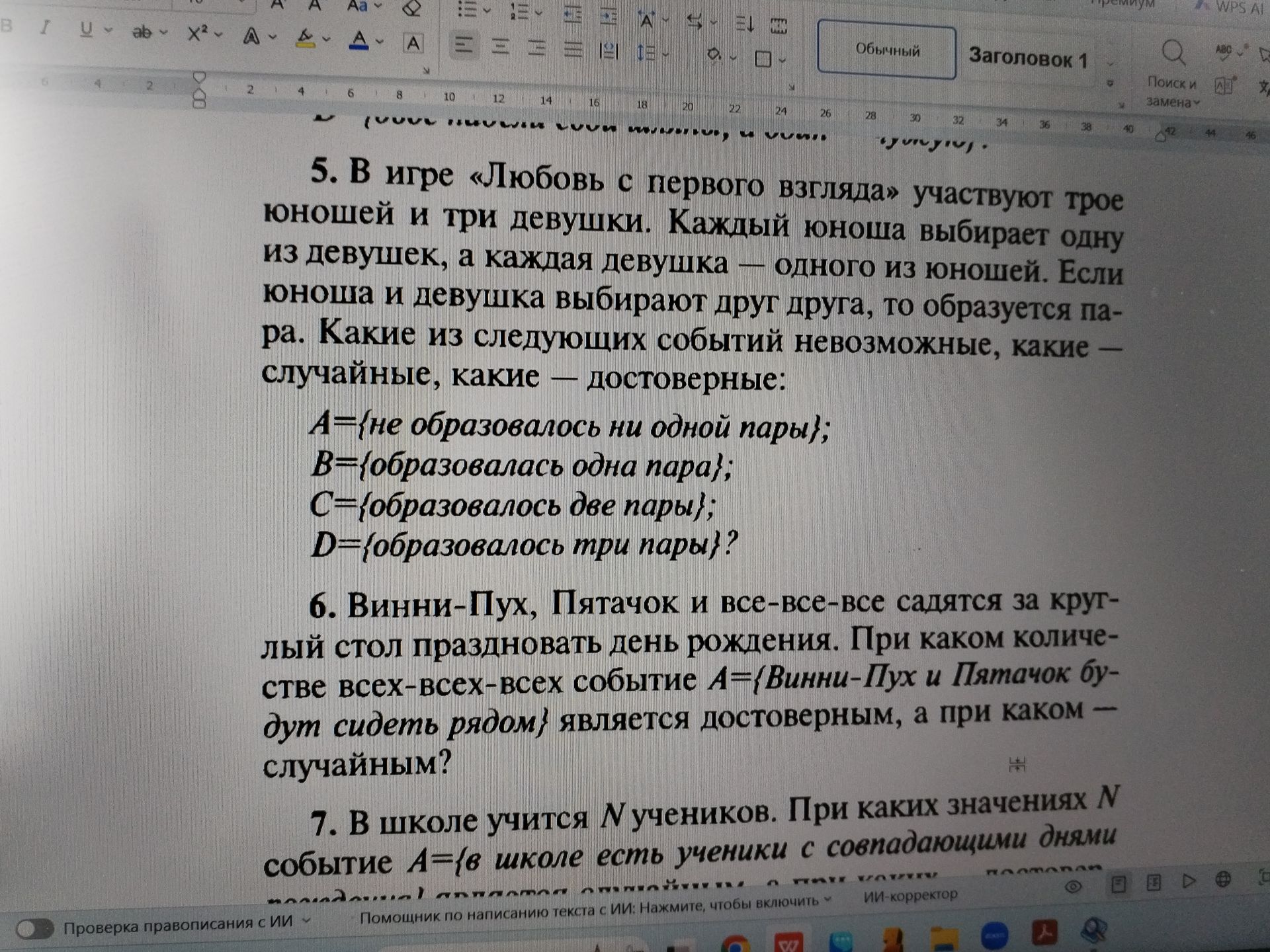Click the italic I button

pos(45,28)
